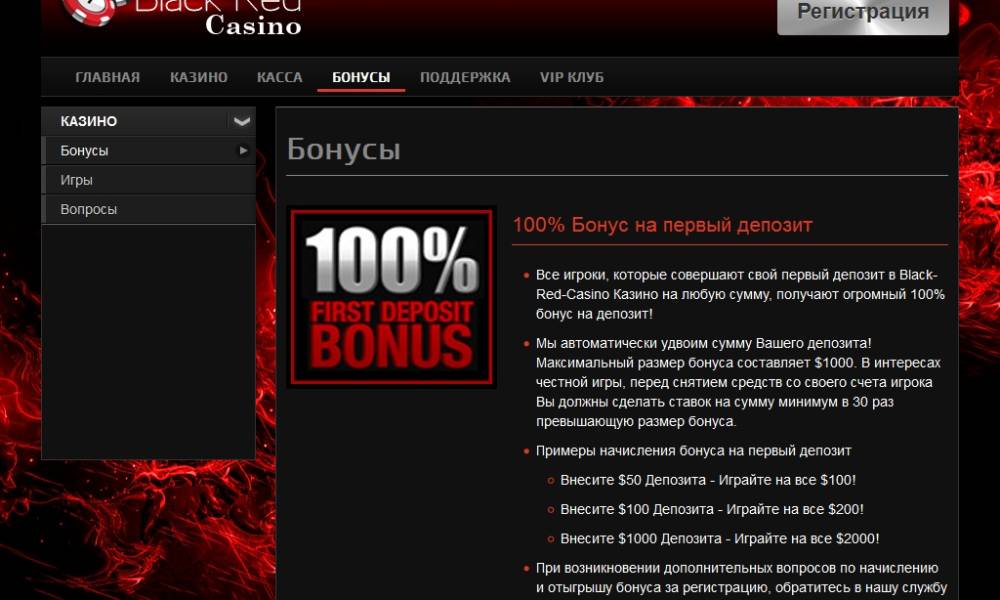Click the '100% Бонус на первый депозит' heading
Image resolution: width=1000 pixels, height=600 pixels.
pyautogui.click(x=662, y=225)
